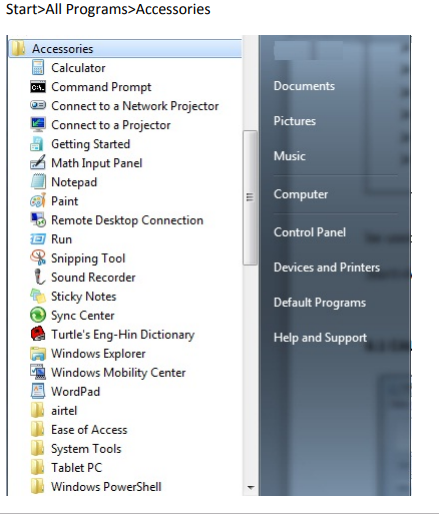Collapse the Accessories folder

(125, 49)
